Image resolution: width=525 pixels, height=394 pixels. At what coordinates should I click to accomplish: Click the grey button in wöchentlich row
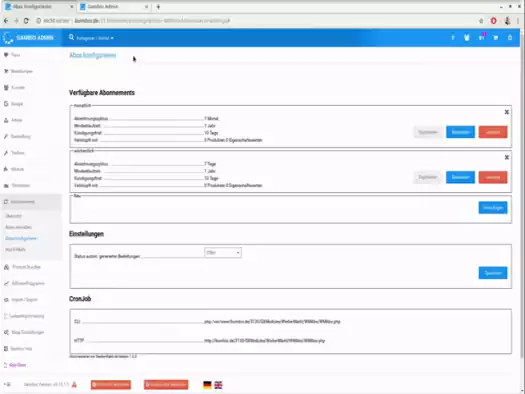pos(428,177)
